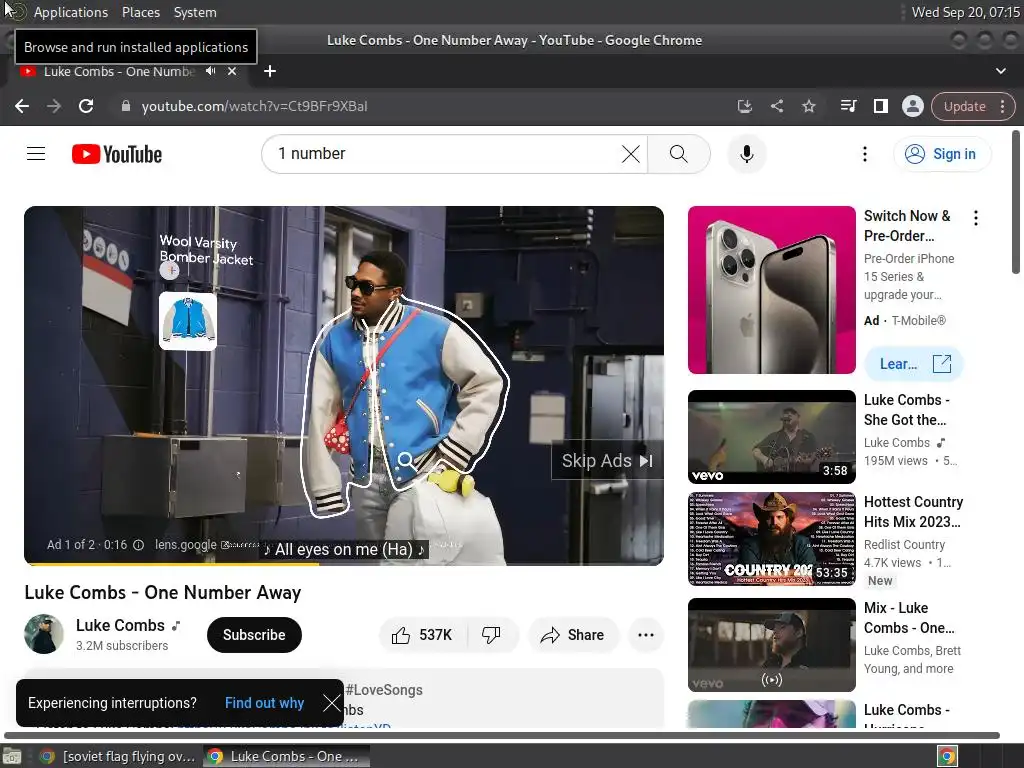1024x768 pixels.
Task: Open Places menu
Action: coord(140,12)
